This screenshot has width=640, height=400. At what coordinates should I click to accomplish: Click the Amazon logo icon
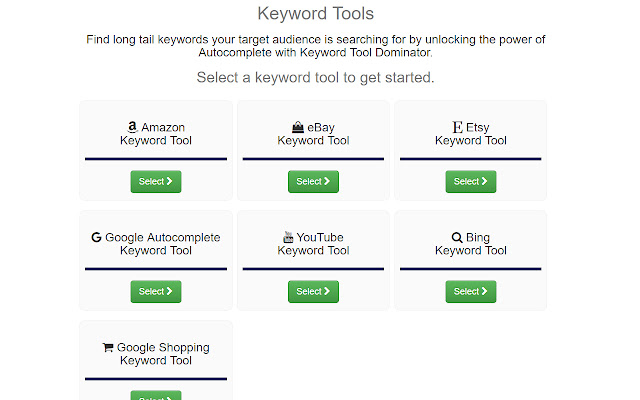[x=132, y=127]
